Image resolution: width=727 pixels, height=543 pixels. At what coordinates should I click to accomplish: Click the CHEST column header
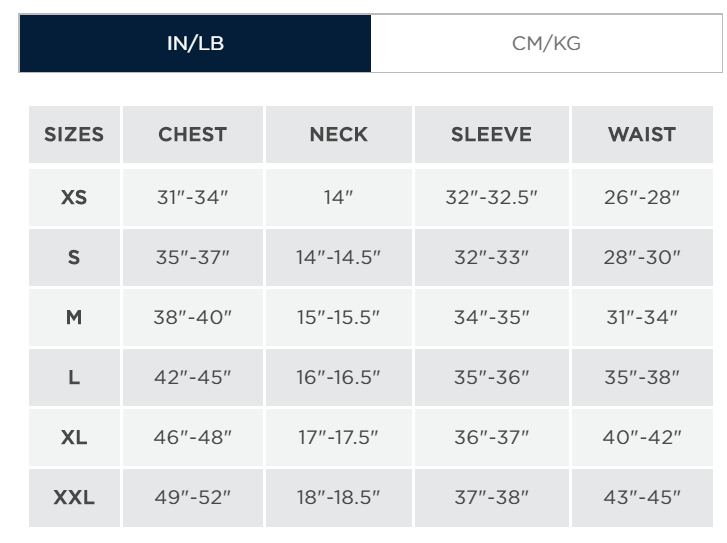point(192,135)
